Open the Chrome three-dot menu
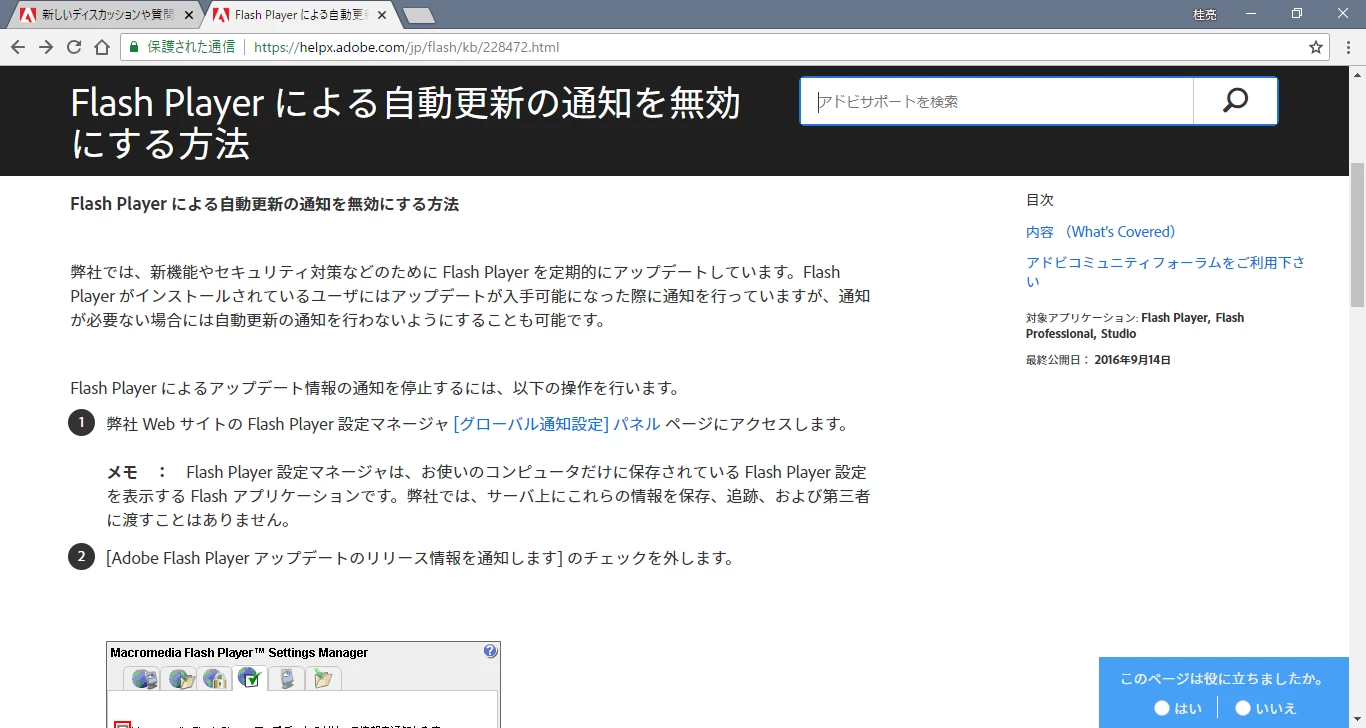The height and width of the screenshot is (728, 1366). (x=1346, y=47)
